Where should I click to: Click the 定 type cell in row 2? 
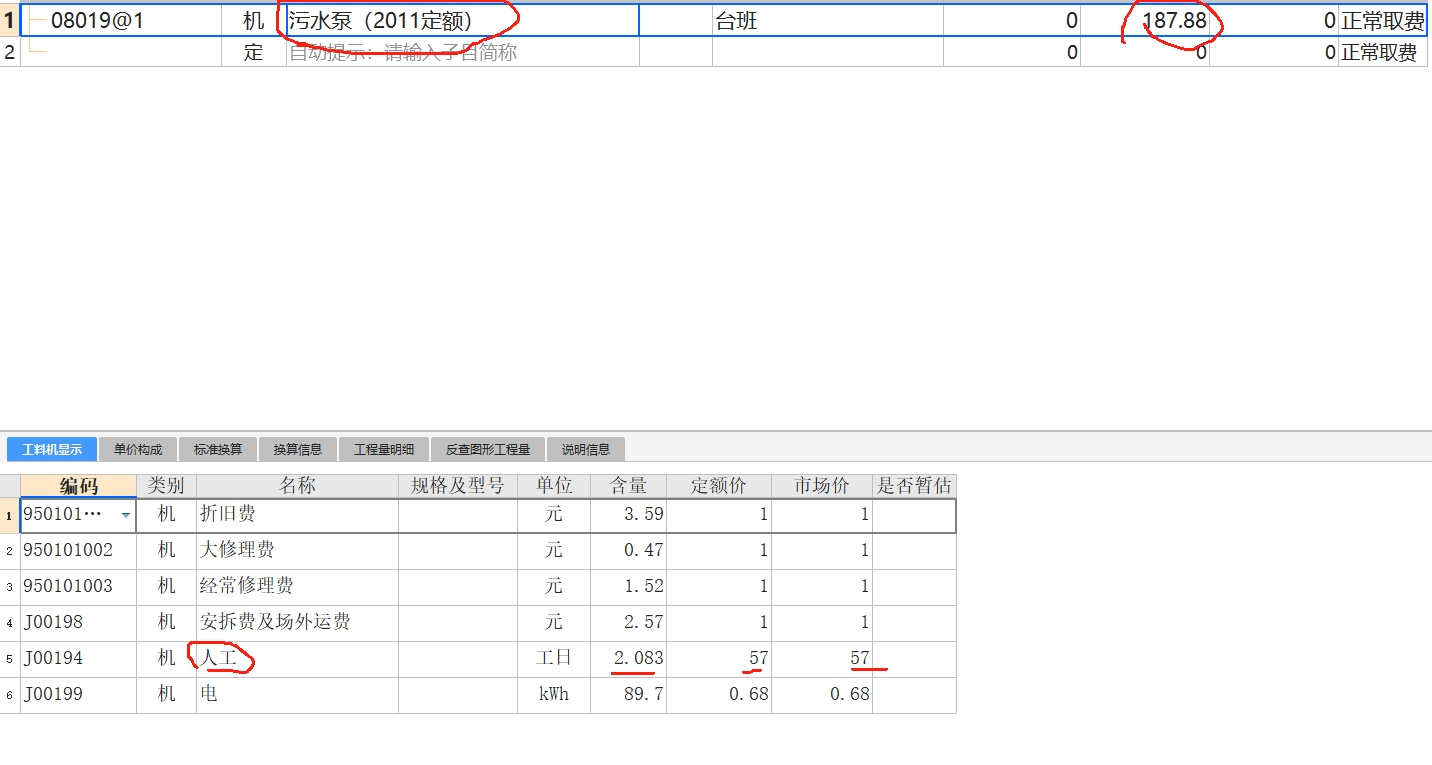pos(253,52)
